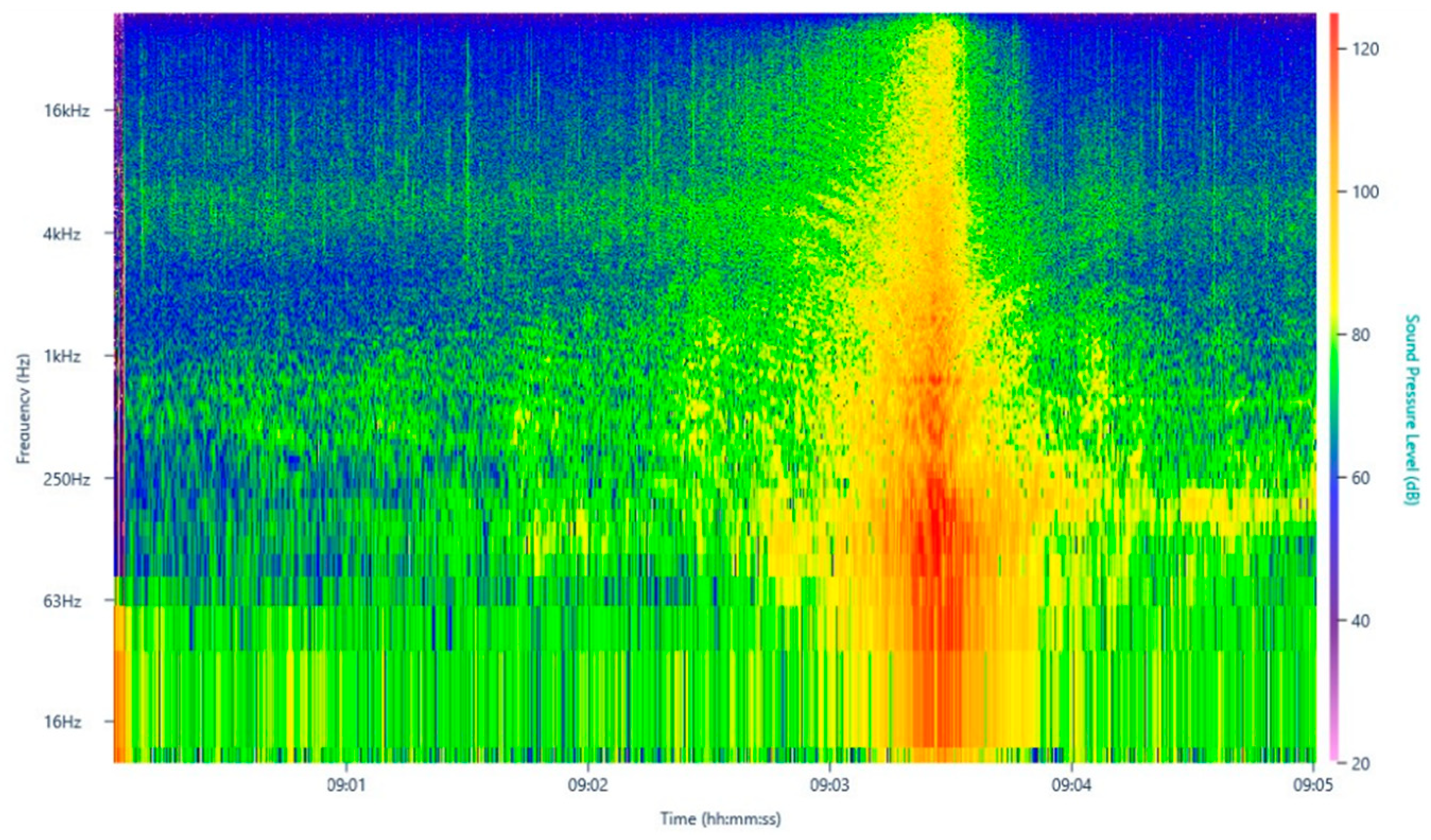The height and width of the screenshot is (840, 1431).
Task: Click the 4kHz frequency axis label
Action: coord(62,234)
